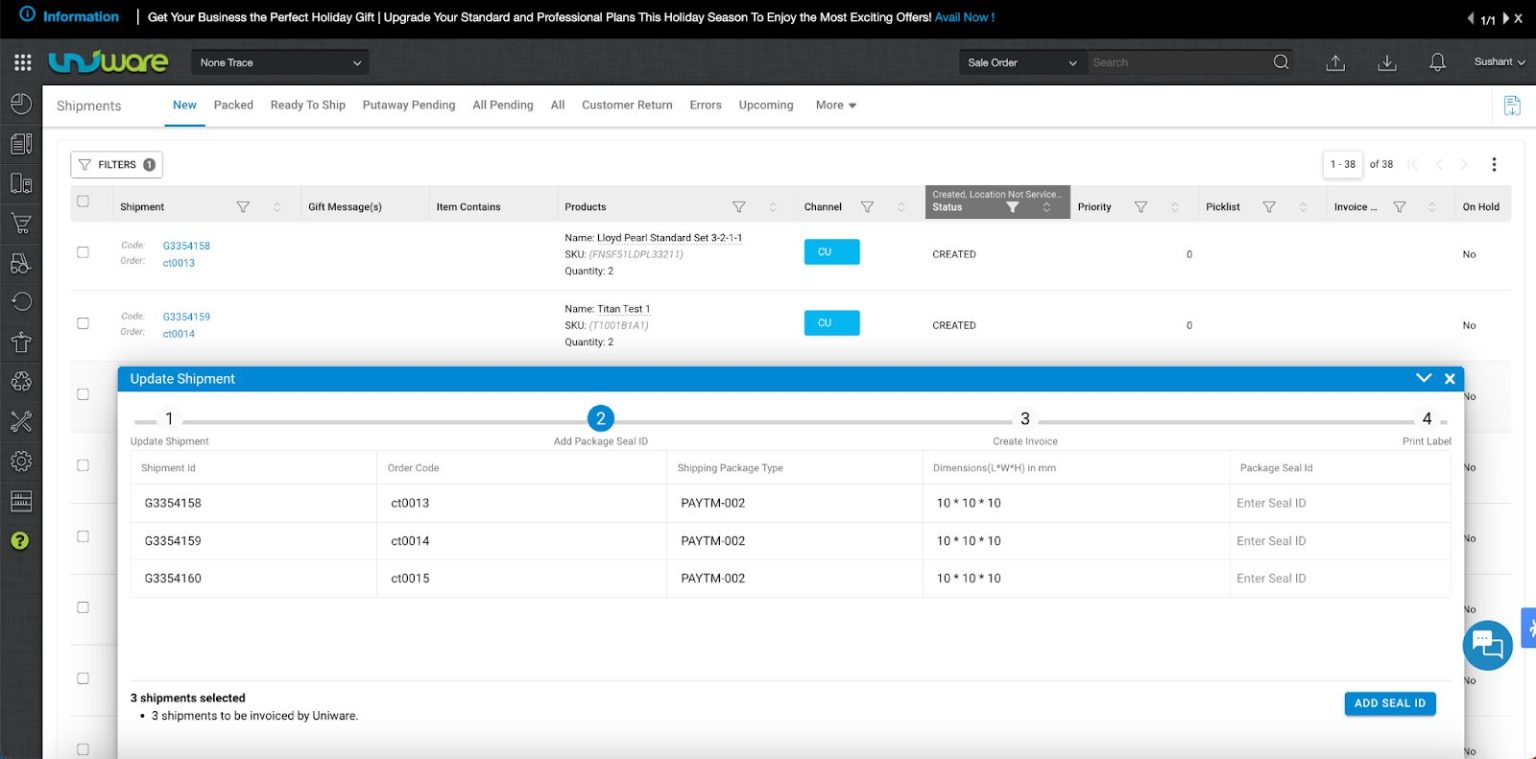Image resolution: width=1536 pixels, height=759 pixels.
Task: Toggle the select-all shipments checkbox
Action: click(83, 202)
